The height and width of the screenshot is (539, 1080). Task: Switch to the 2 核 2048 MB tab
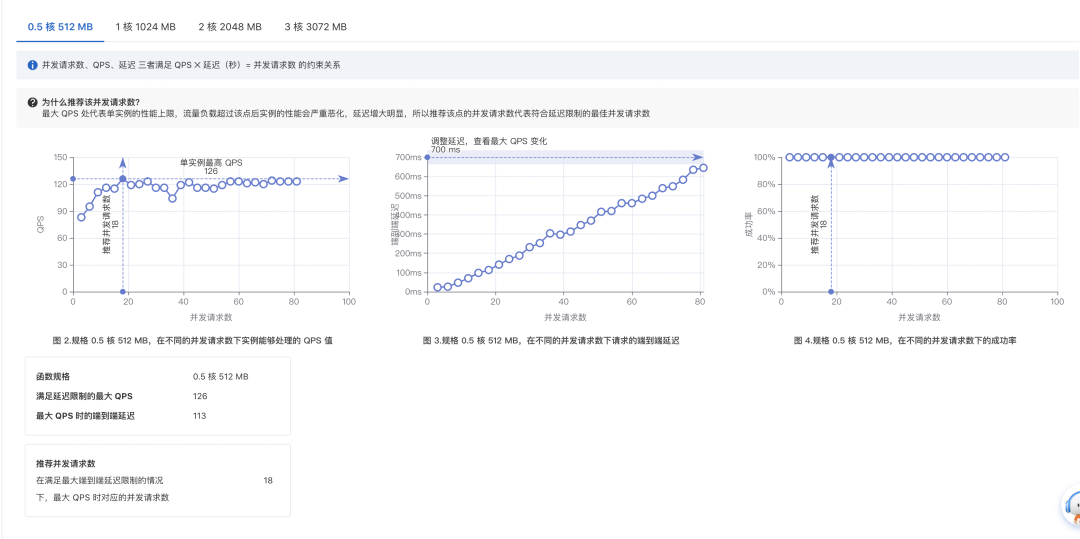(230, 27)
